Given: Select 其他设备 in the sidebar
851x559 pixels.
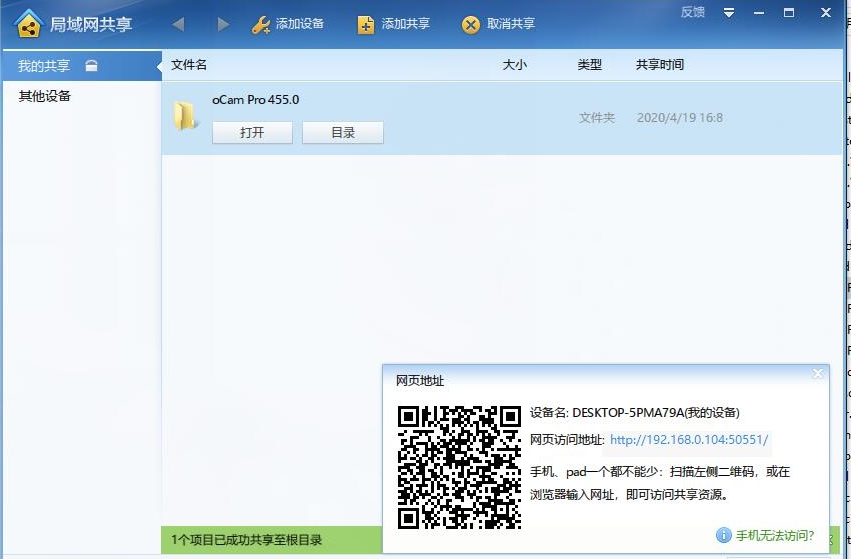Looking at the screenshot, I should (x=45, y=96).
